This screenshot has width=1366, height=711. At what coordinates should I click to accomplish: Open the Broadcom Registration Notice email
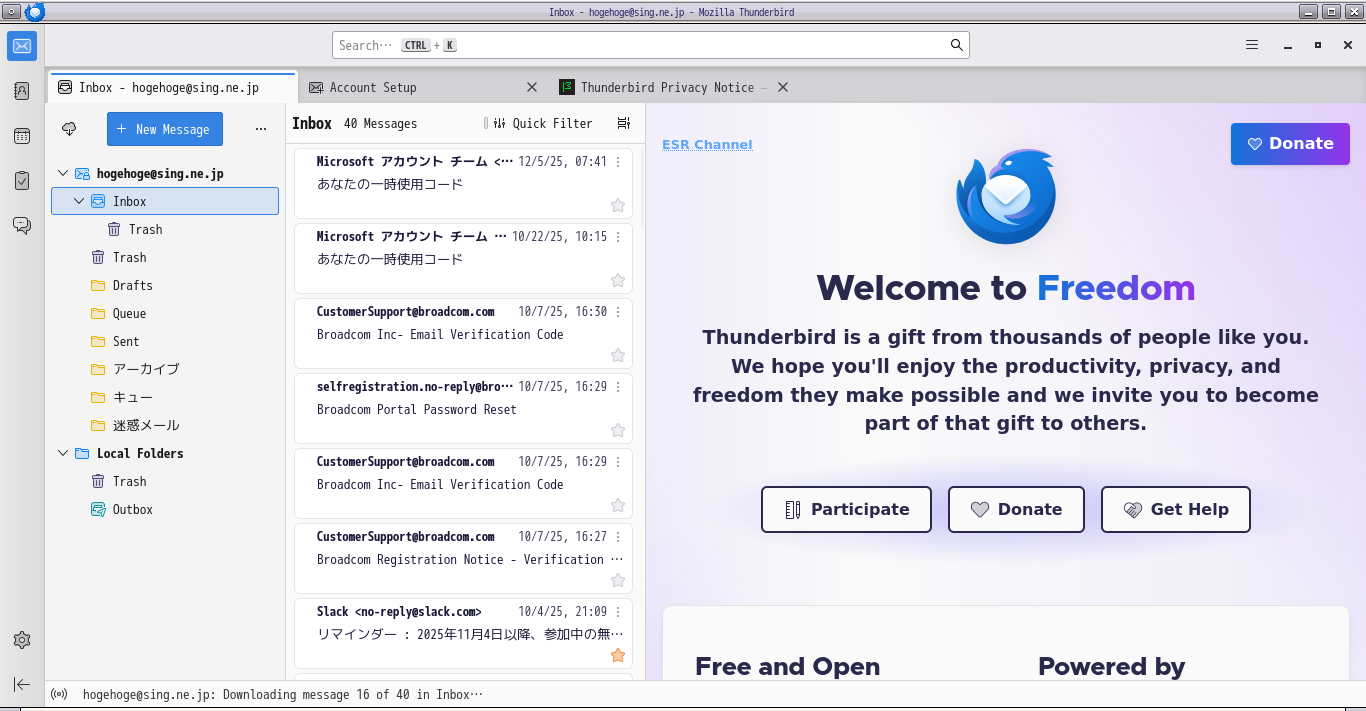[463, 559]
